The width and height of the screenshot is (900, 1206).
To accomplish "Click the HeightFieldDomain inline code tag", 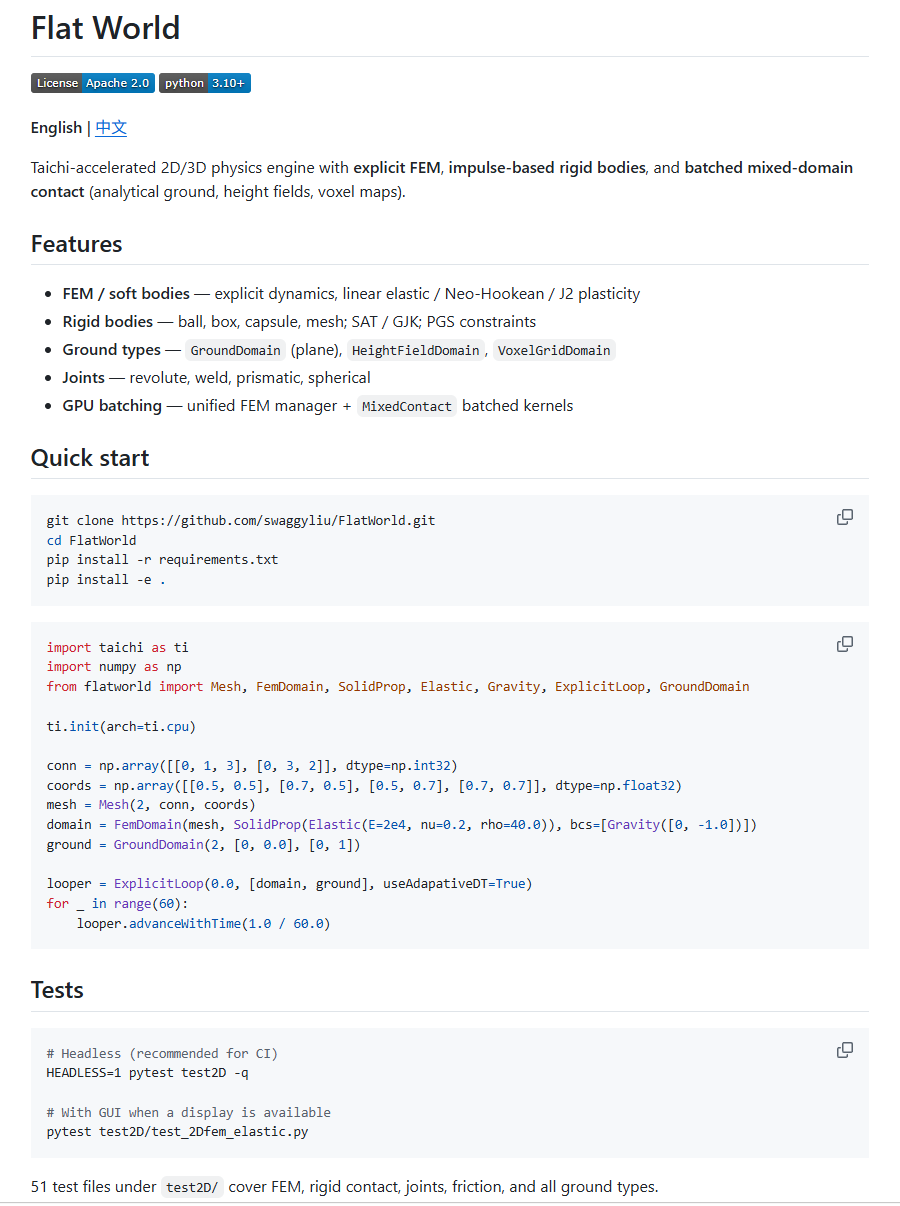I will click(416, 350).
